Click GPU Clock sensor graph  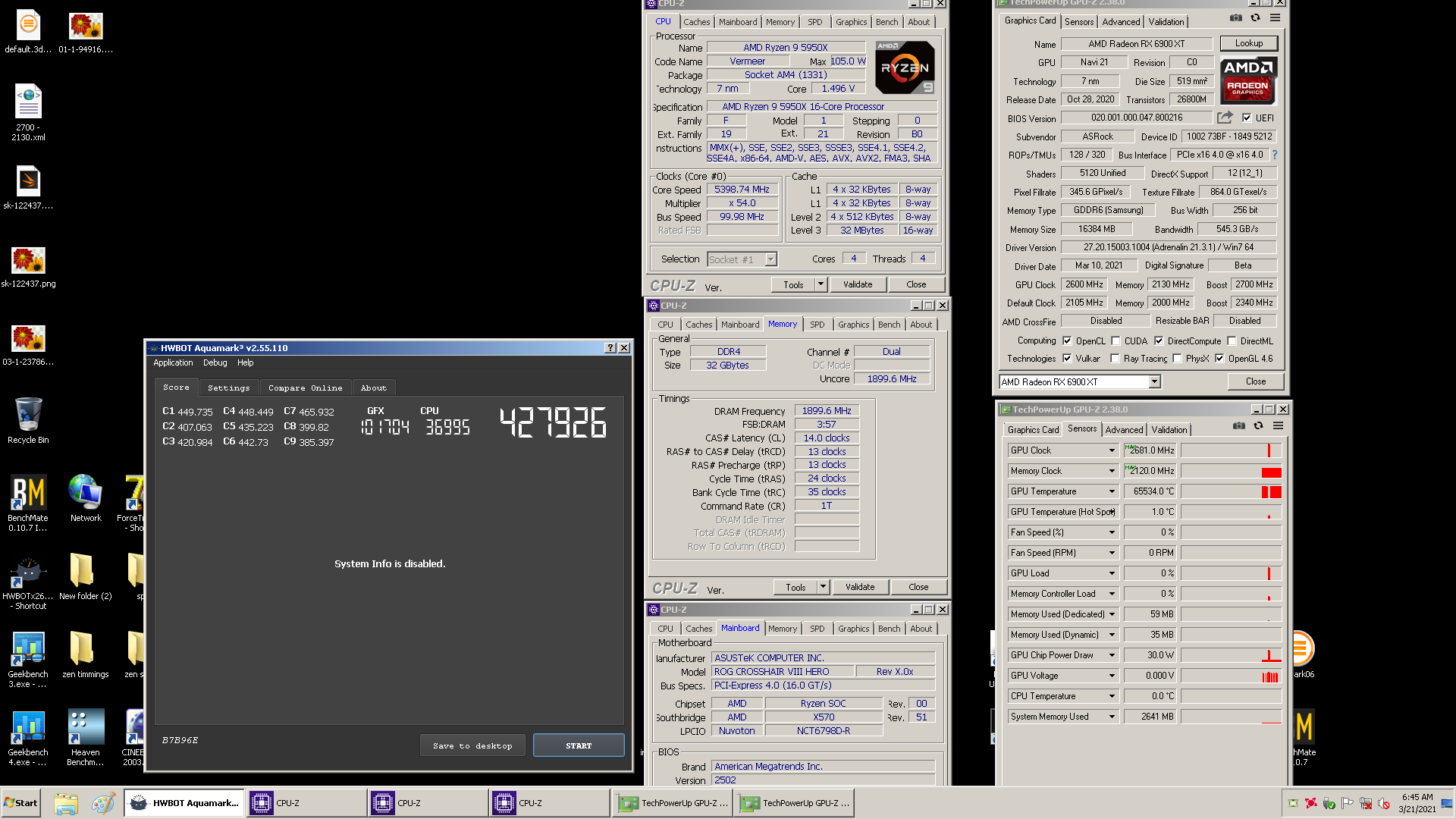click(1231, 450)
